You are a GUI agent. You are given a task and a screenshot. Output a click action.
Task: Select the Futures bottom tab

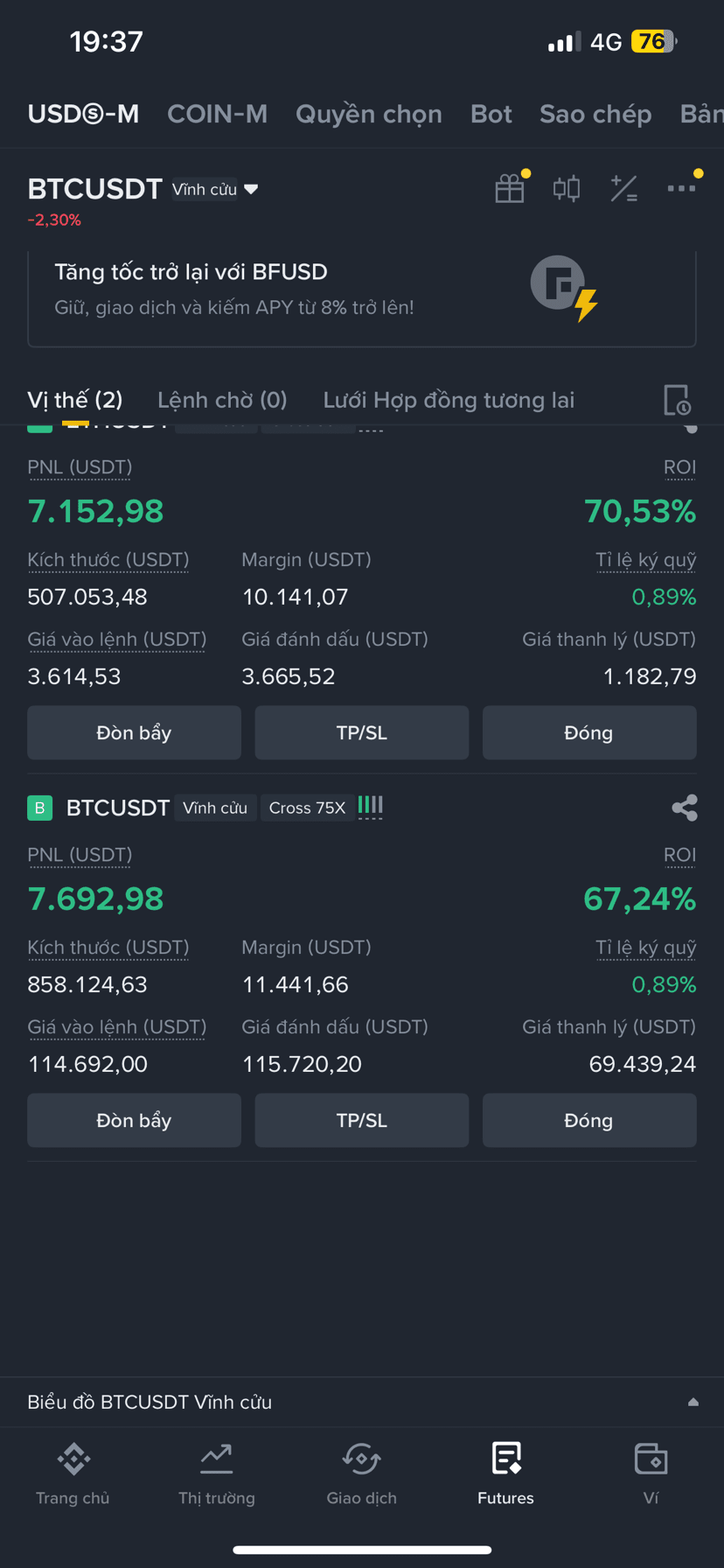coord(505,1474)
